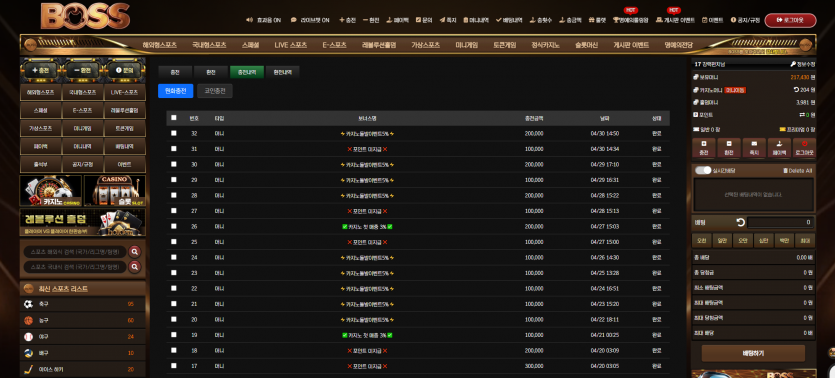
Task: Toggle the real-time betting switch
Action: point(703,170)
